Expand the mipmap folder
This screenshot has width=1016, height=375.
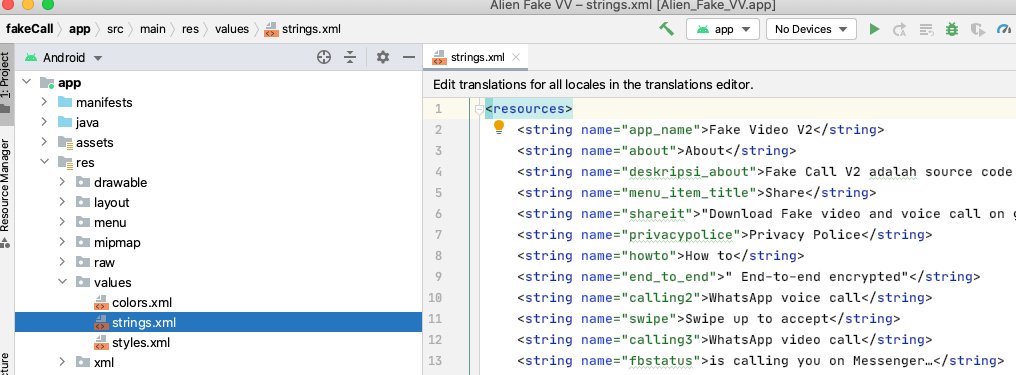(62, 243)
